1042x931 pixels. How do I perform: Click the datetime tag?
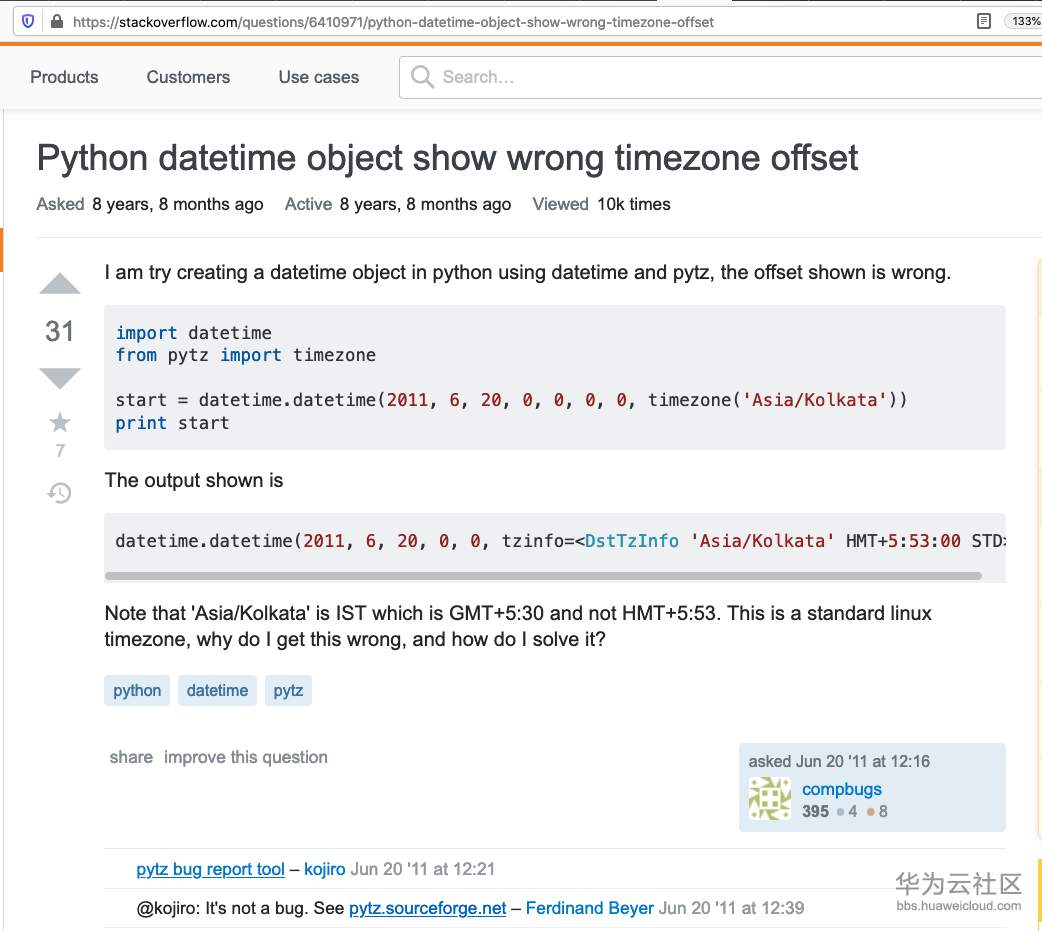click(217, 690)
